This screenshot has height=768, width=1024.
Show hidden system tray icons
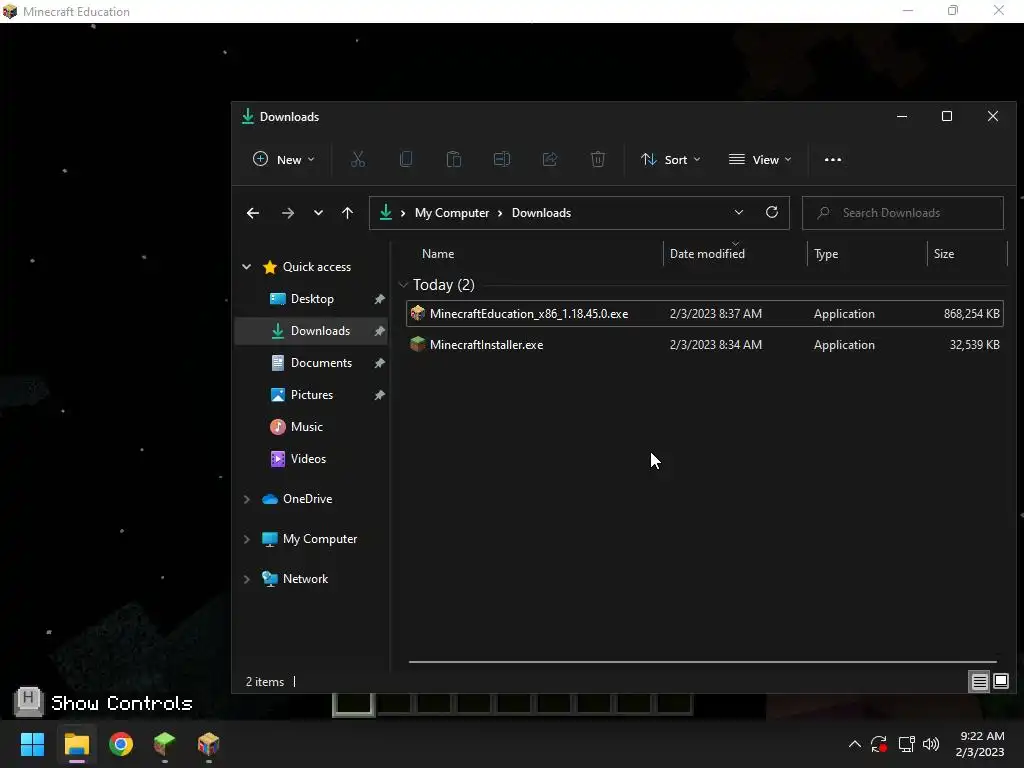click(854, 744)
